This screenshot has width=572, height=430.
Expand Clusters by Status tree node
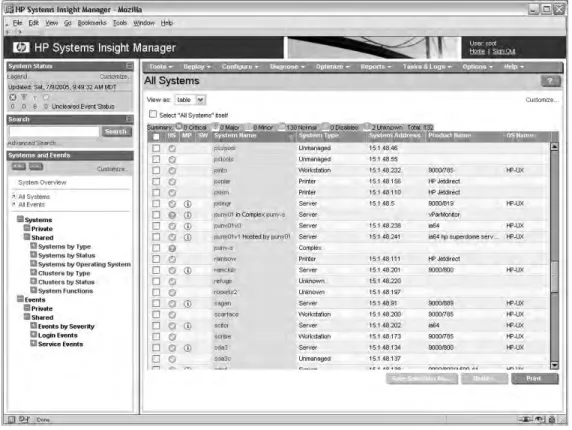point(34,281)
